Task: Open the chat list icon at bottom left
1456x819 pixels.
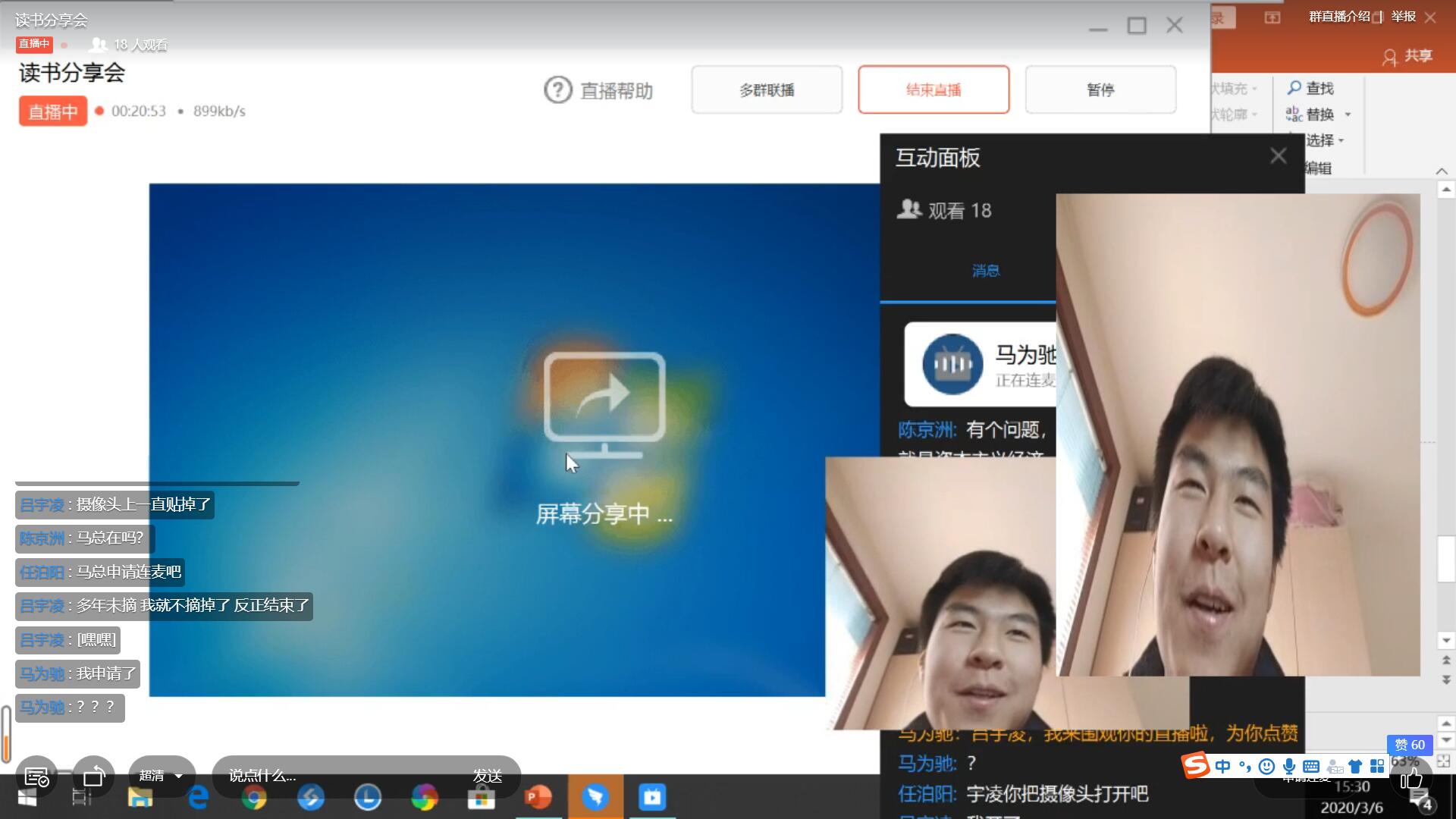Action: coord(36,777)
